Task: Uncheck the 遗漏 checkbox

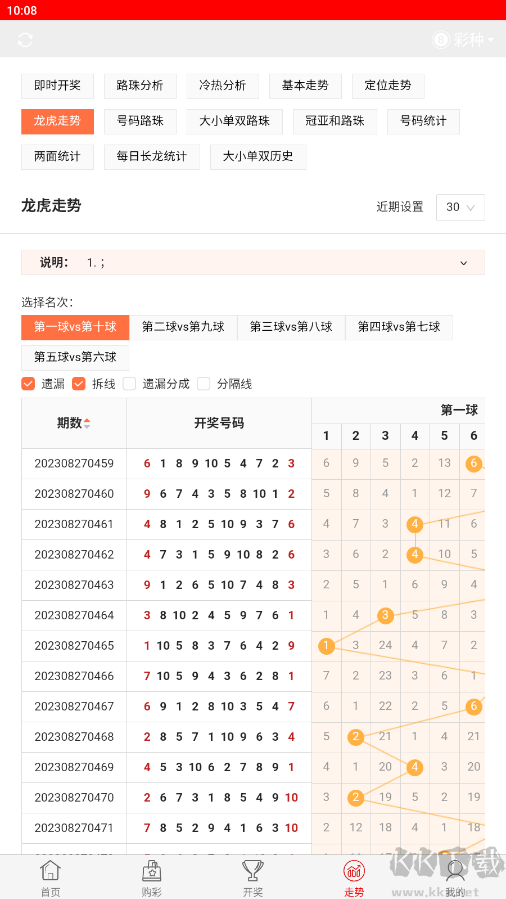Action: tap(28, 384)
